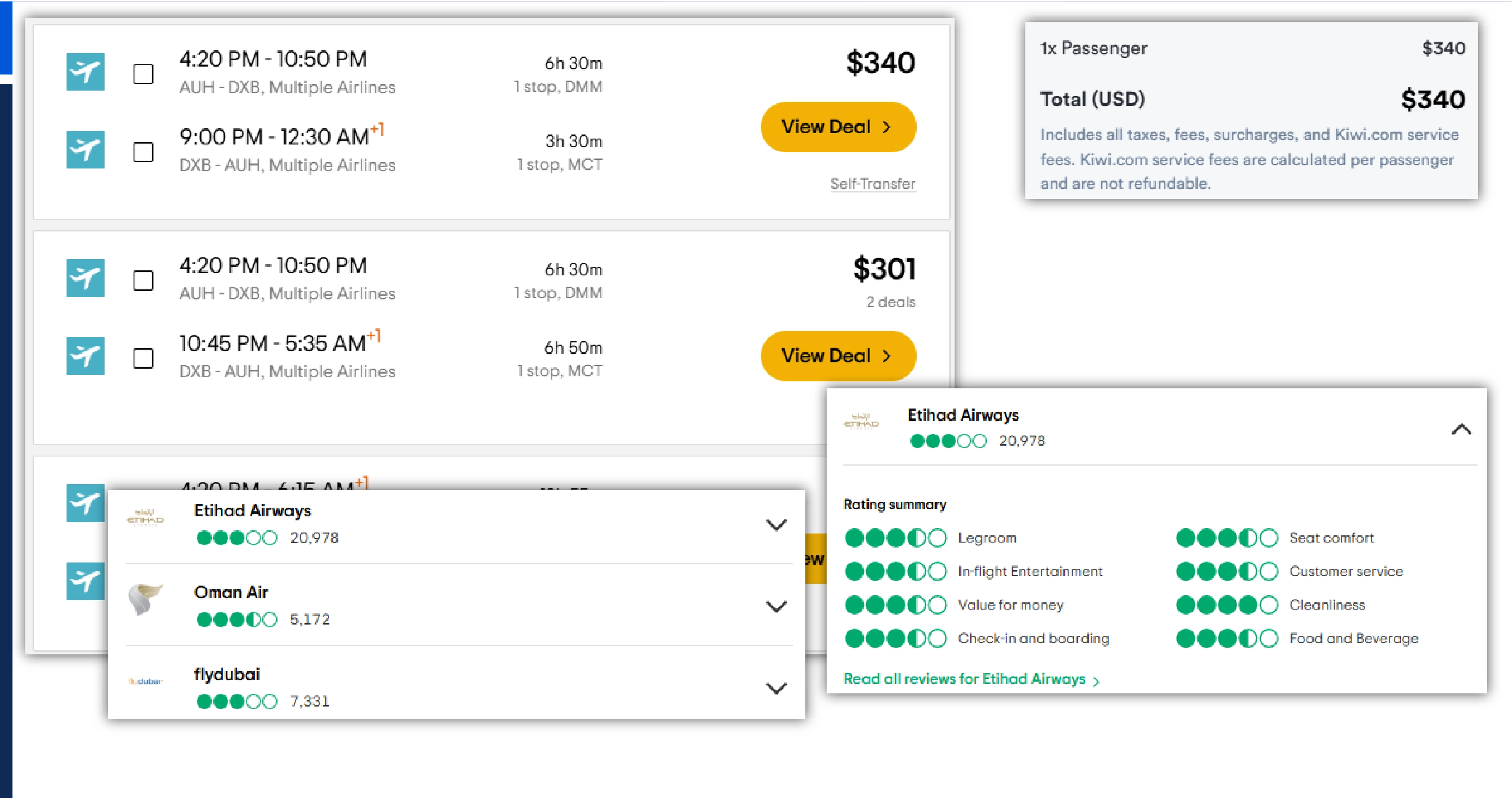
Task: Click the plane icon beside the 10:45 PM return flight
Action: (x=85, y=356)
